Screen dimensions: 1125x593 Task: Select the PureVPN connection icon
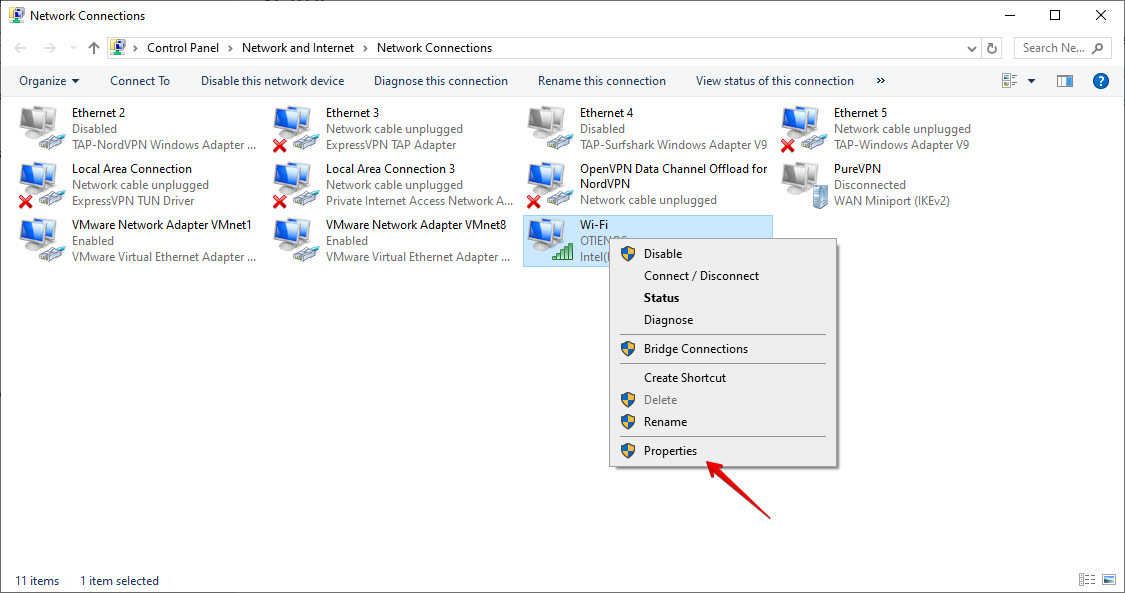(x=805, y=184)
